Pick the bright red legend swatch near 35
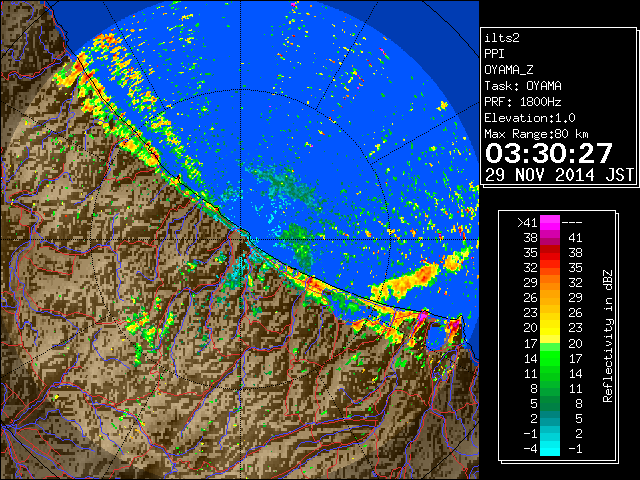 [550, 255]
